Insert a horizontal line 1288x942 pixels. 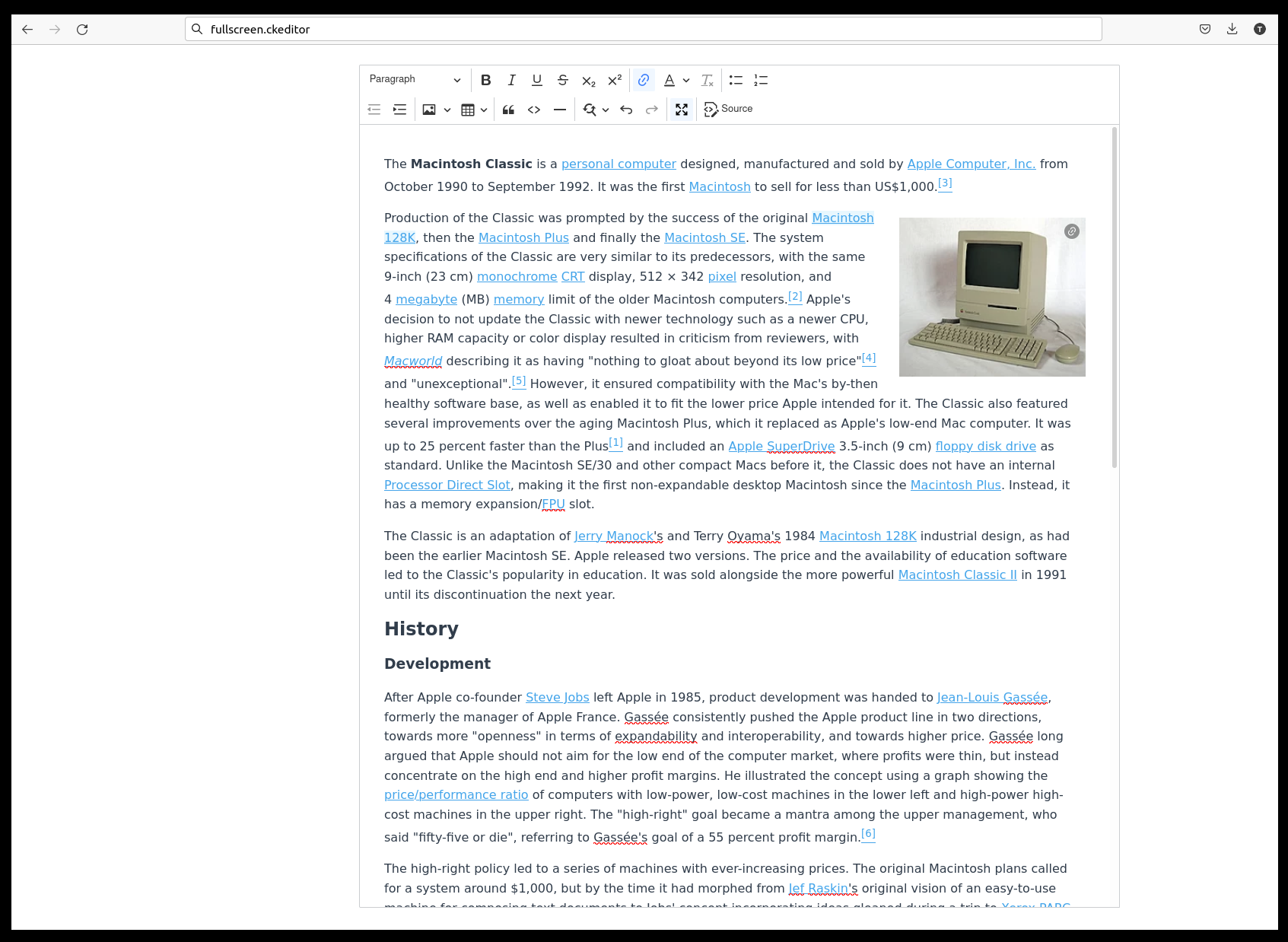coord(560,110)
